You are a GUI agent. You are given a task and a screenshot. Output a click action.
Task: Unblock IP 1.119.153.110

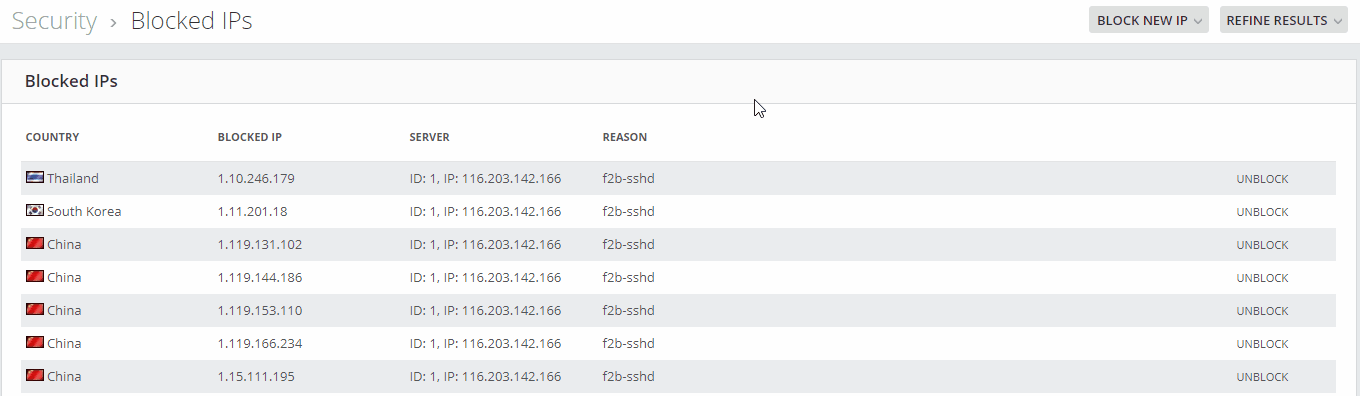coord(1262,311)
